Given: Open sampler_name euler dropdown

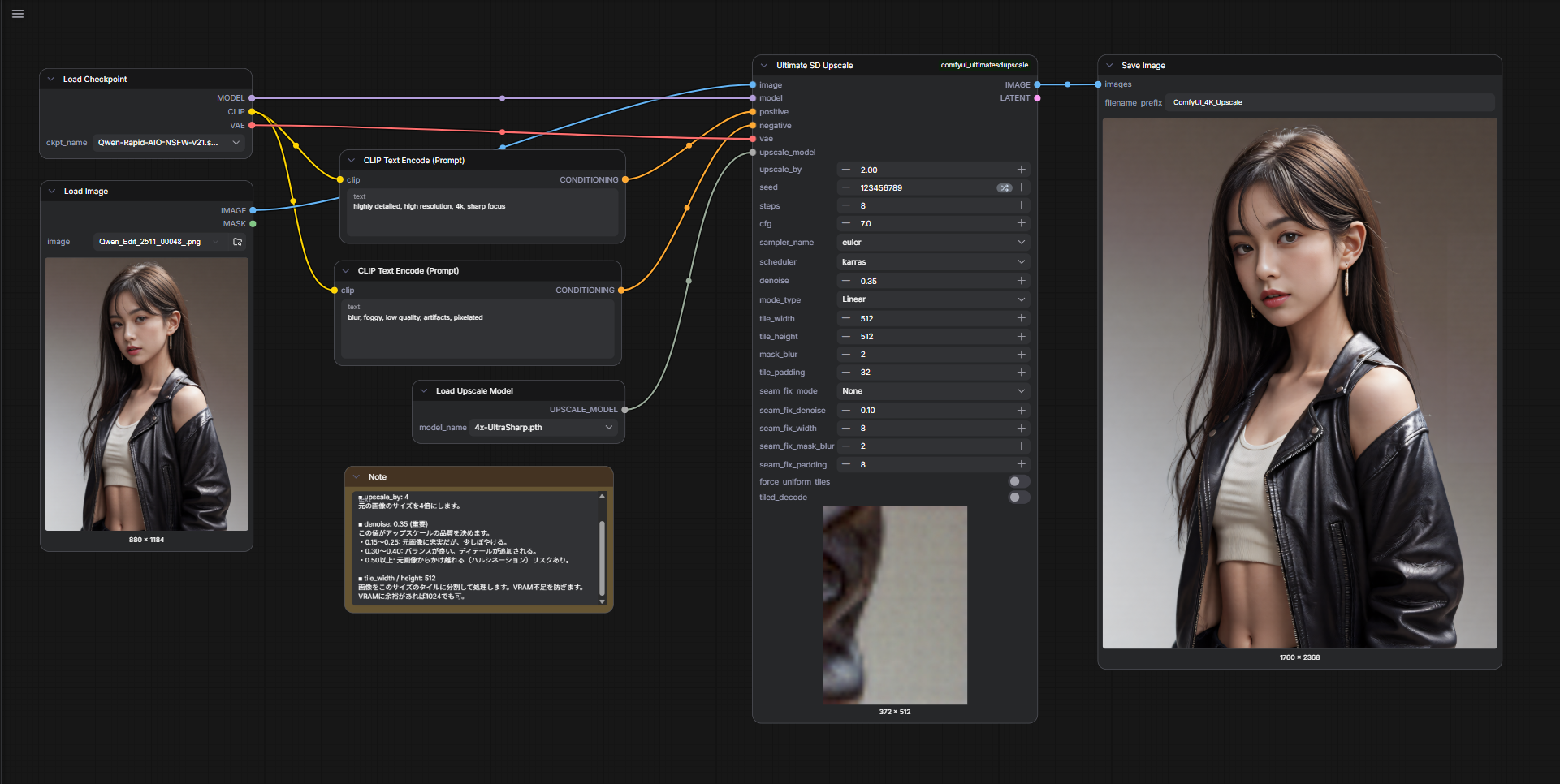Looking at the screenshot, I should click(932, 243).
